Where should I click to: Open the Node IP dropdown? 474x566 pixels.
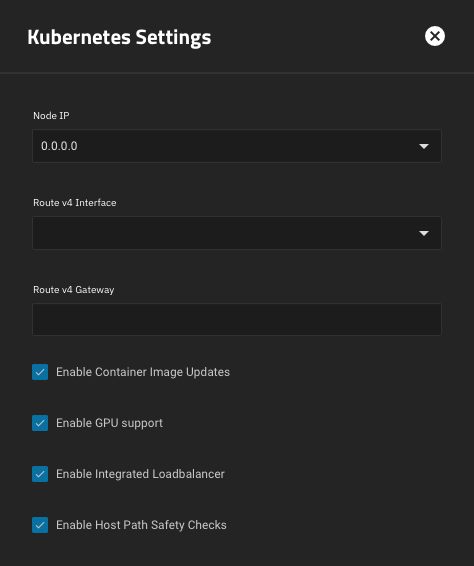237,146
